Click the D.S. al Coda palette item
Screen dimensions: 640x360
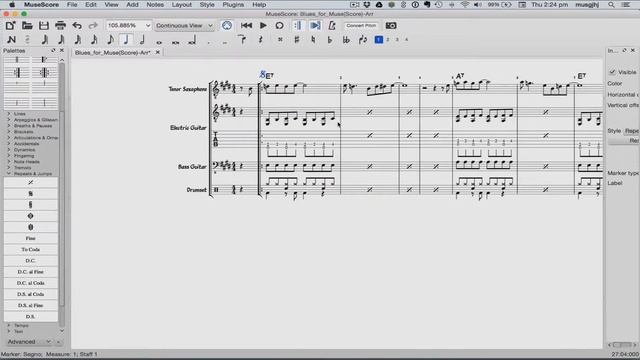[31, 294]
